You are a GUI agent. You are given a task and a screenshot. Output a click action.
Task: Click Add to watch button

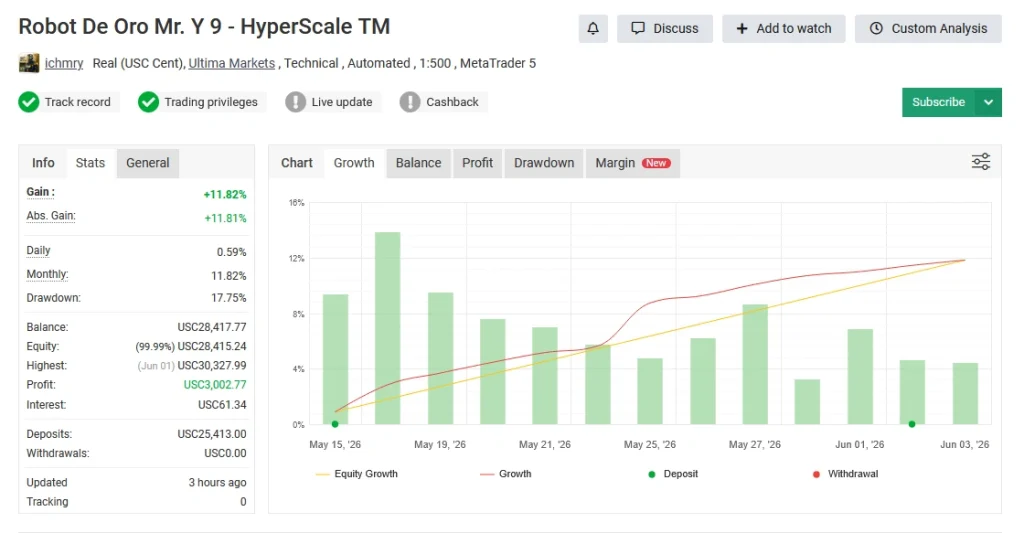tap(784, 29)
